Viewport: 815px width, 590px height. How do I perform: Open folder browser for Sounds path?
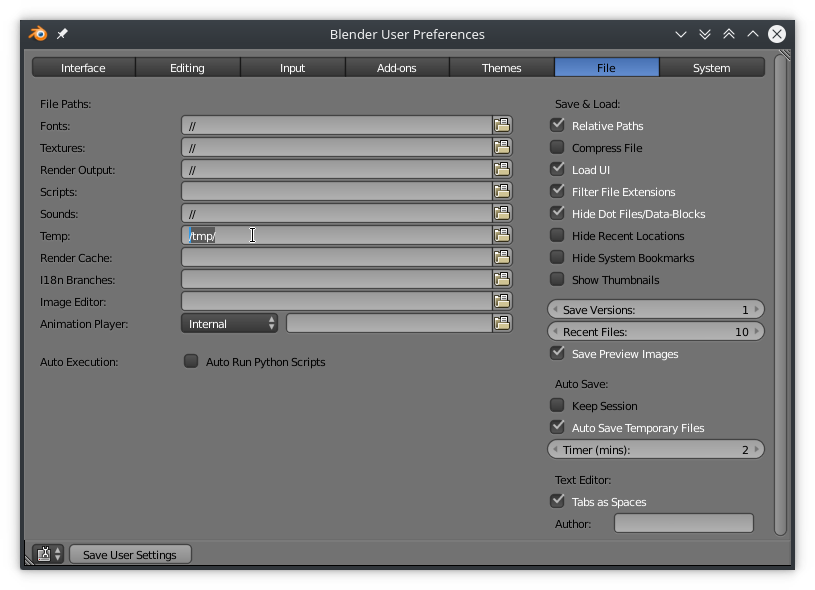point(502,213)
